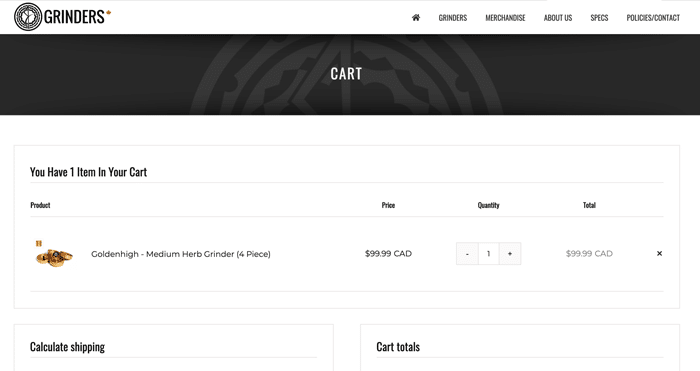The height and width of the screenshot is (371, 700).
Task: Open the Policies/Contact menu item
Action: point(653,18)
